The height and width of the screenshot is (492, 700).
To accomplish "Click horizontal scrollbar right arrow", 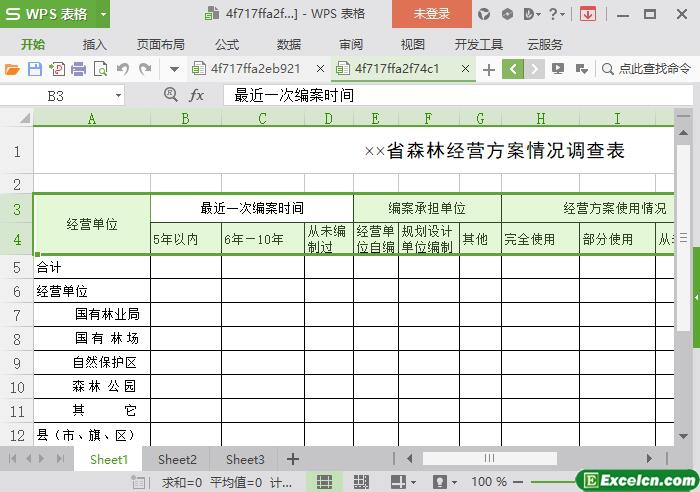I will (650, 459).
